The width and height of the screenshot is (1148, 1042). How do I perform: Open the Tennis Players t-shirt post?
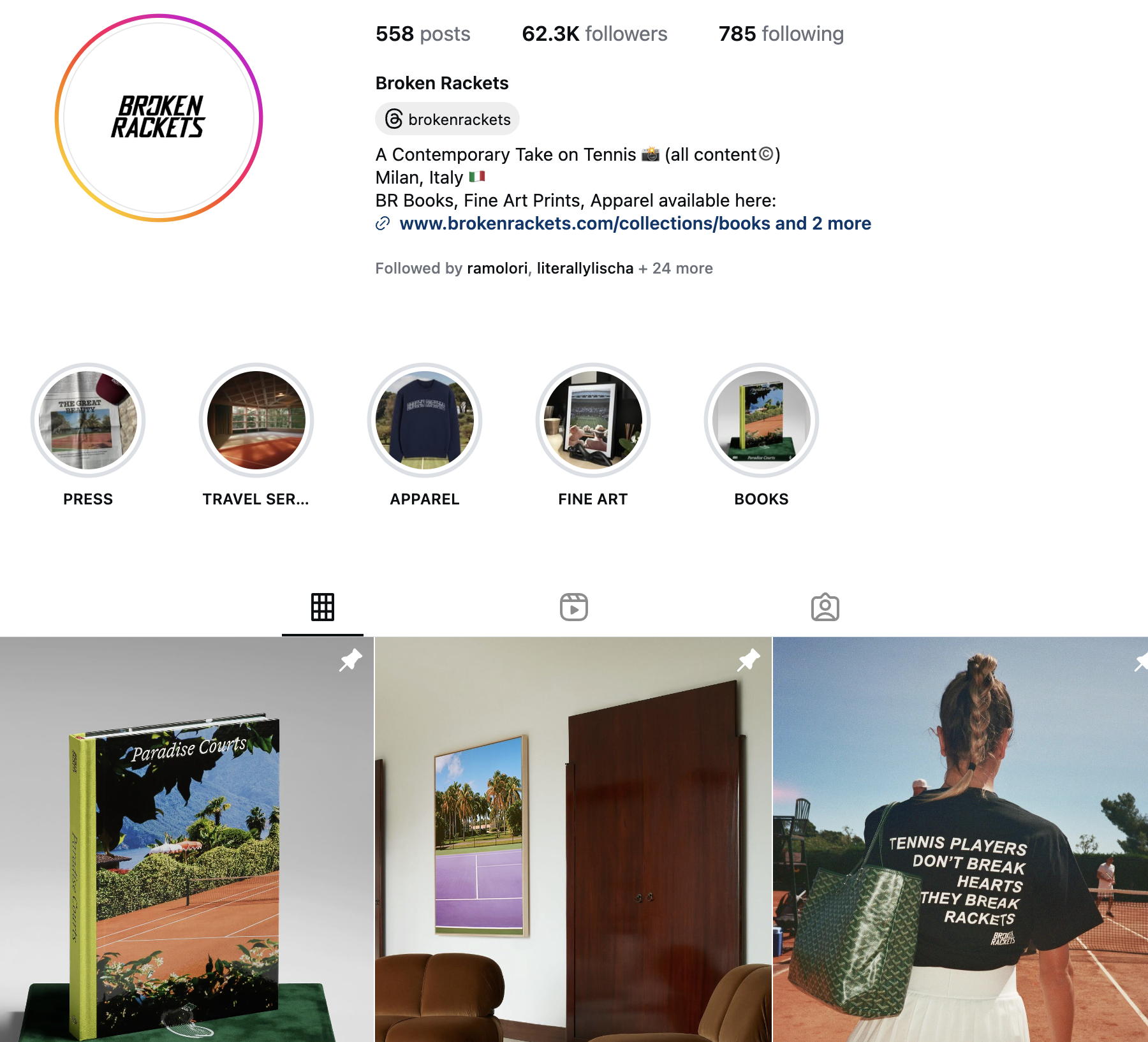(960, 839)
